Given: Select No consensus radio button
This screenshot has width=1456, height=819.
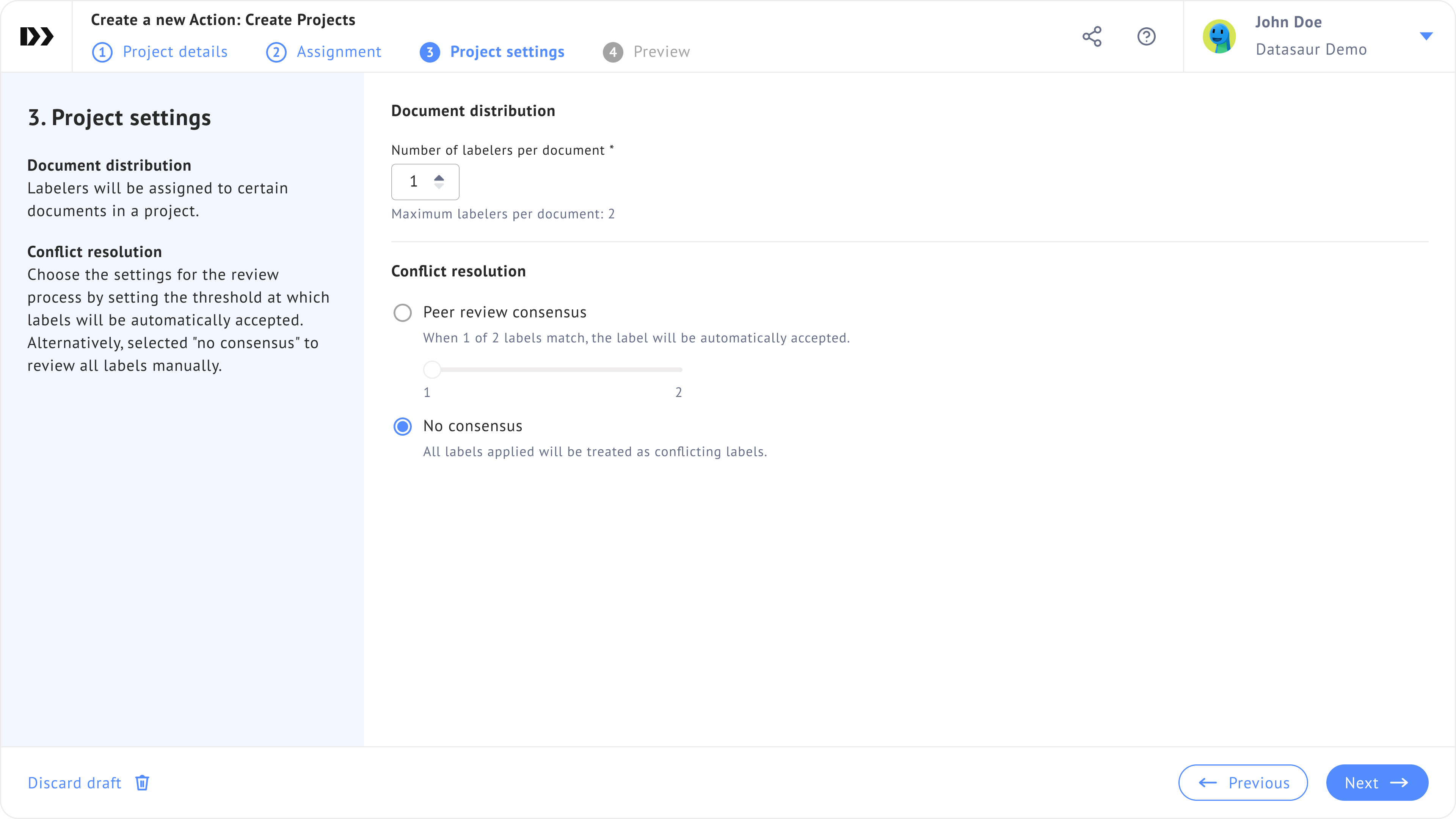Looking at the screenshot, I should (x=402, y=426).
